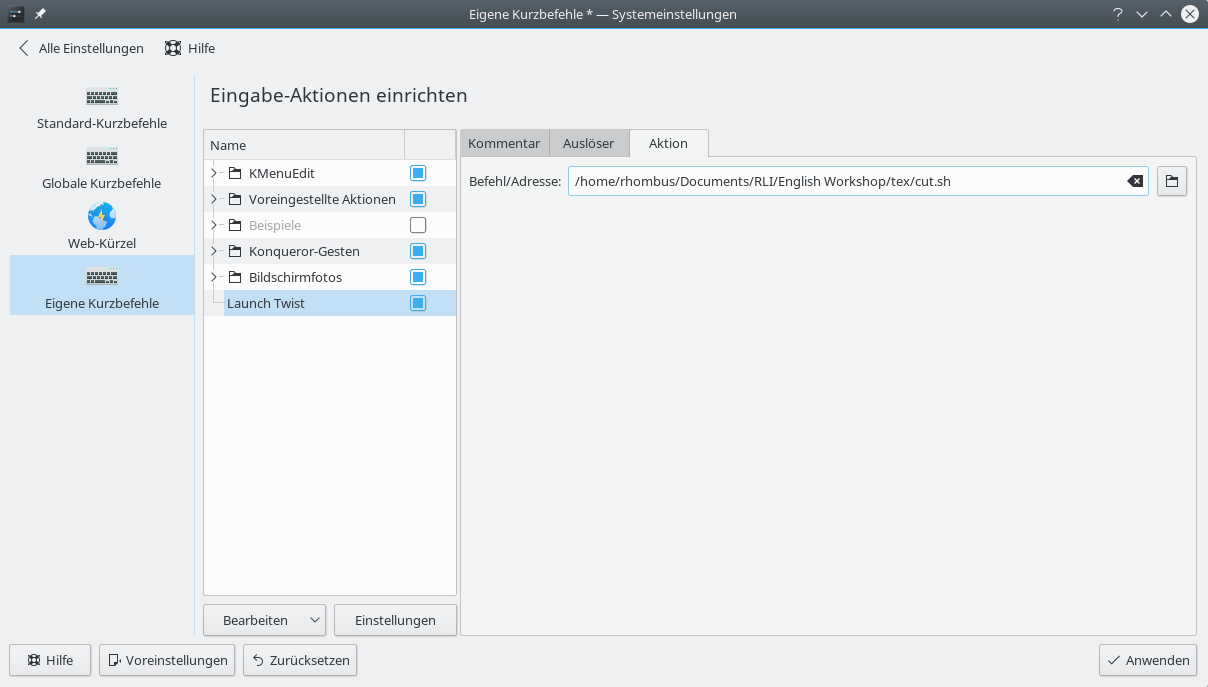Image resolution: width=1208 pixels, height=687 pixels.
Task: Expand the Konqueror-Gesten tree group
Action: 214,251
